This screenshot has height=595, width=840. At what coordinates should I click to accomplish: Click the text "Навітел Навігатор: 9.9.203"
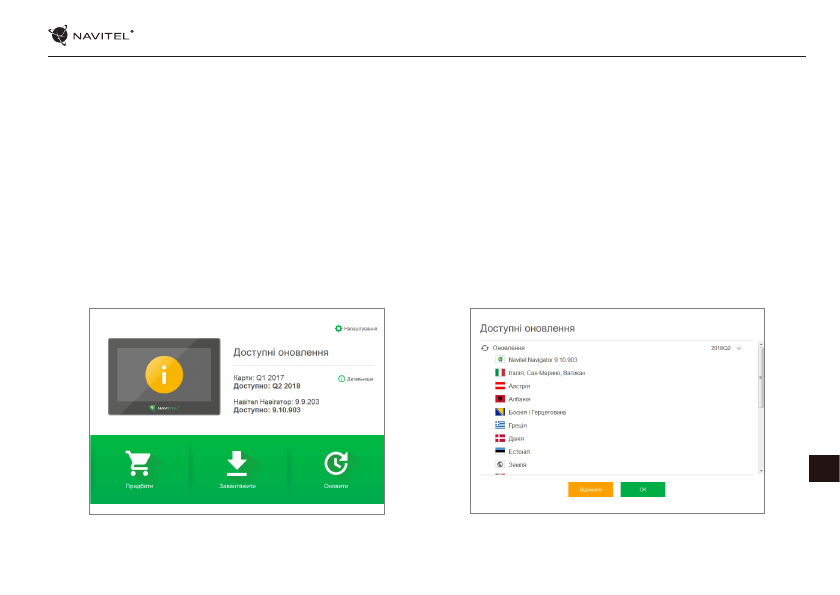point(276,402)
